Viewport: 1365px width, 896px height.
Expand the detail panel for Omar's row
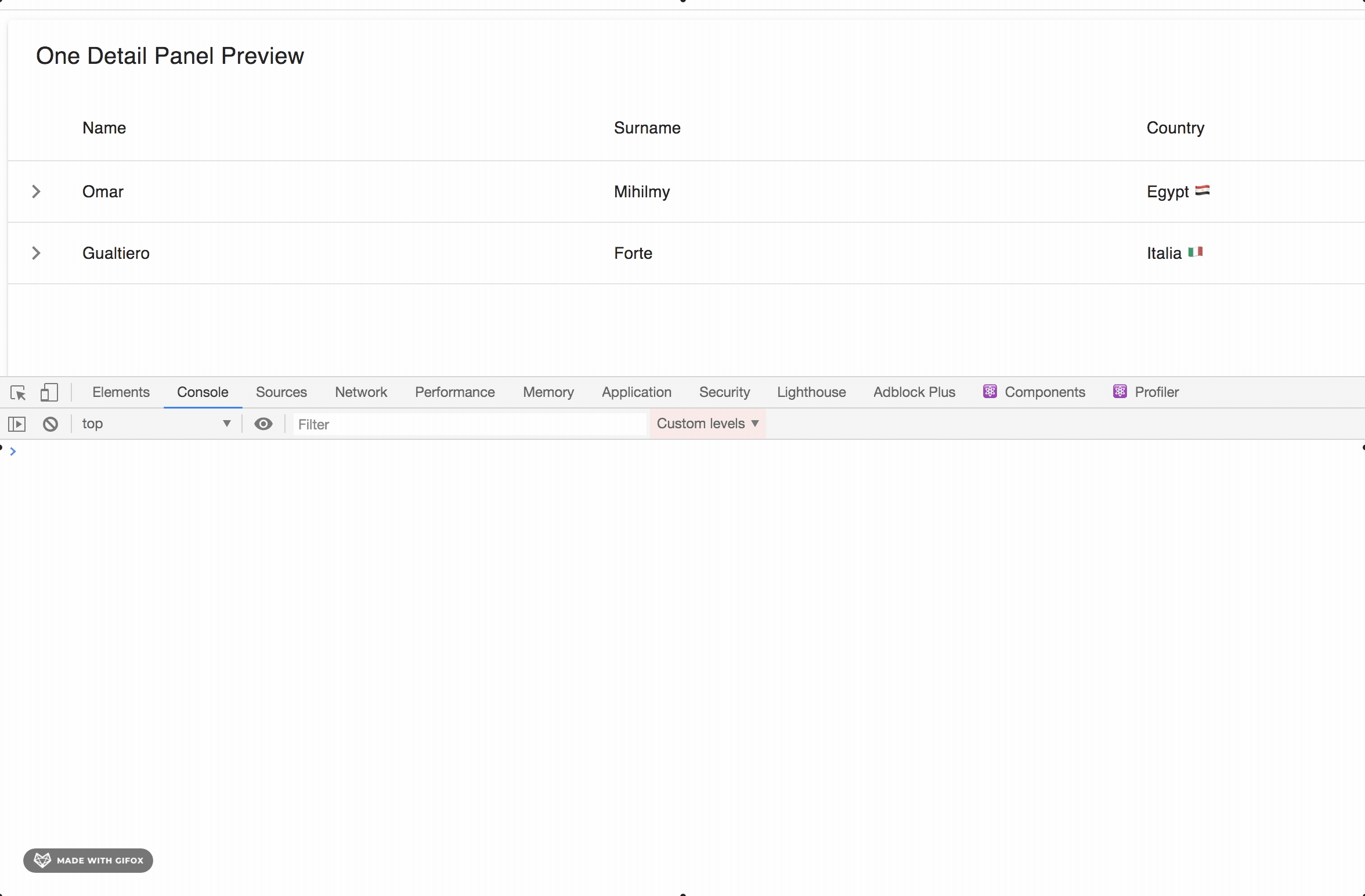[37, 192]
